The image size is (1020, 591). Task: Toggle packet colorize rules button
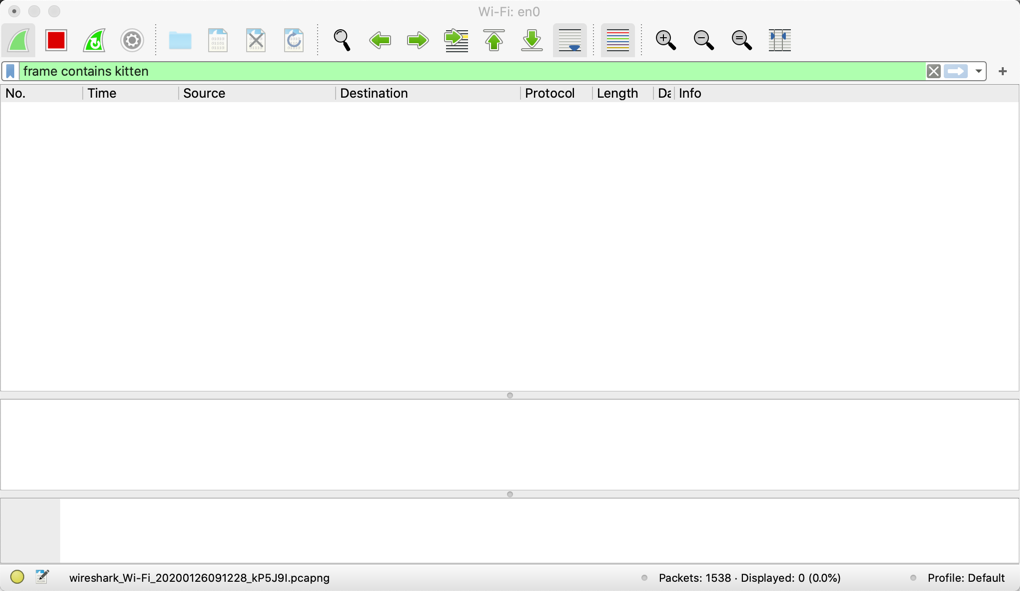coord(617,40)
